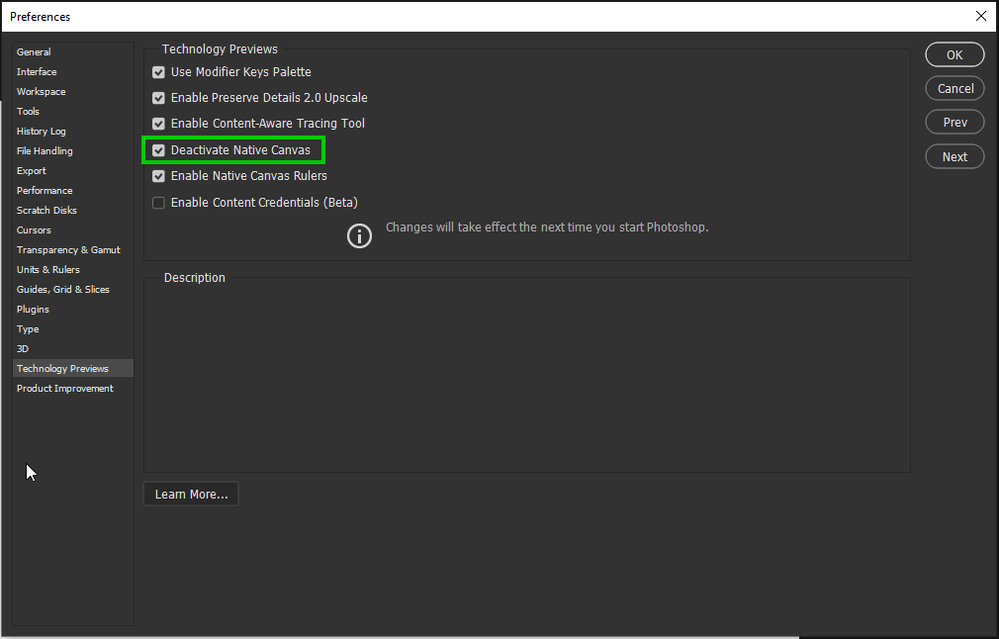Image resolution: width=999 pixels, height=639 pixels.
Task: Select Scratch Disks in the sidebar
Action: (x=46, y=210)
